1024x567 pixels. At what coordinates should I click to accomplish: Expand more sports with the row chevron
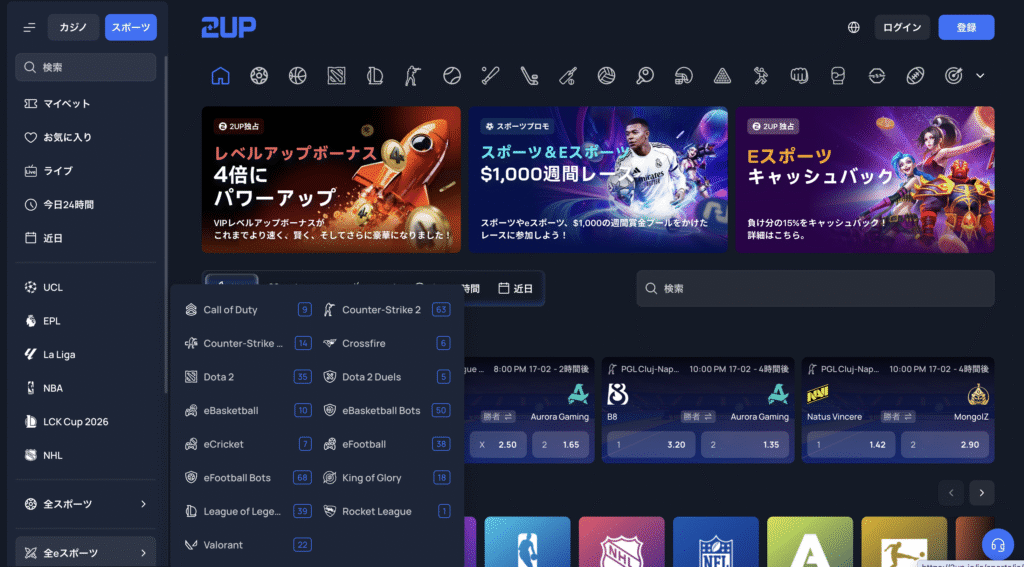click(980, 76)
